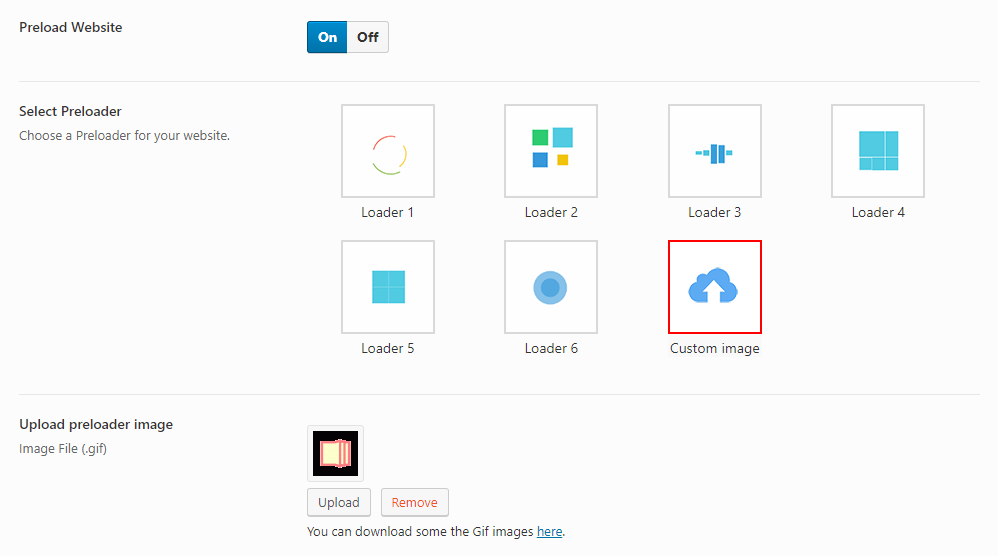Click the 'Loader 5' caption text
998x556 pixels.
tap(388, 349)
